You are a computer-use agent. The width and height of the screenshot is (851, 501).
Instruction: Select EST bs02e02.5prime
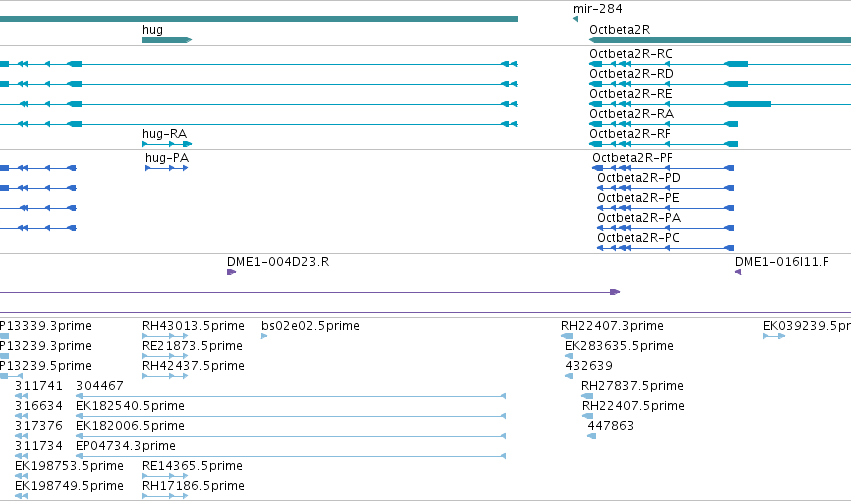[310, 326]
